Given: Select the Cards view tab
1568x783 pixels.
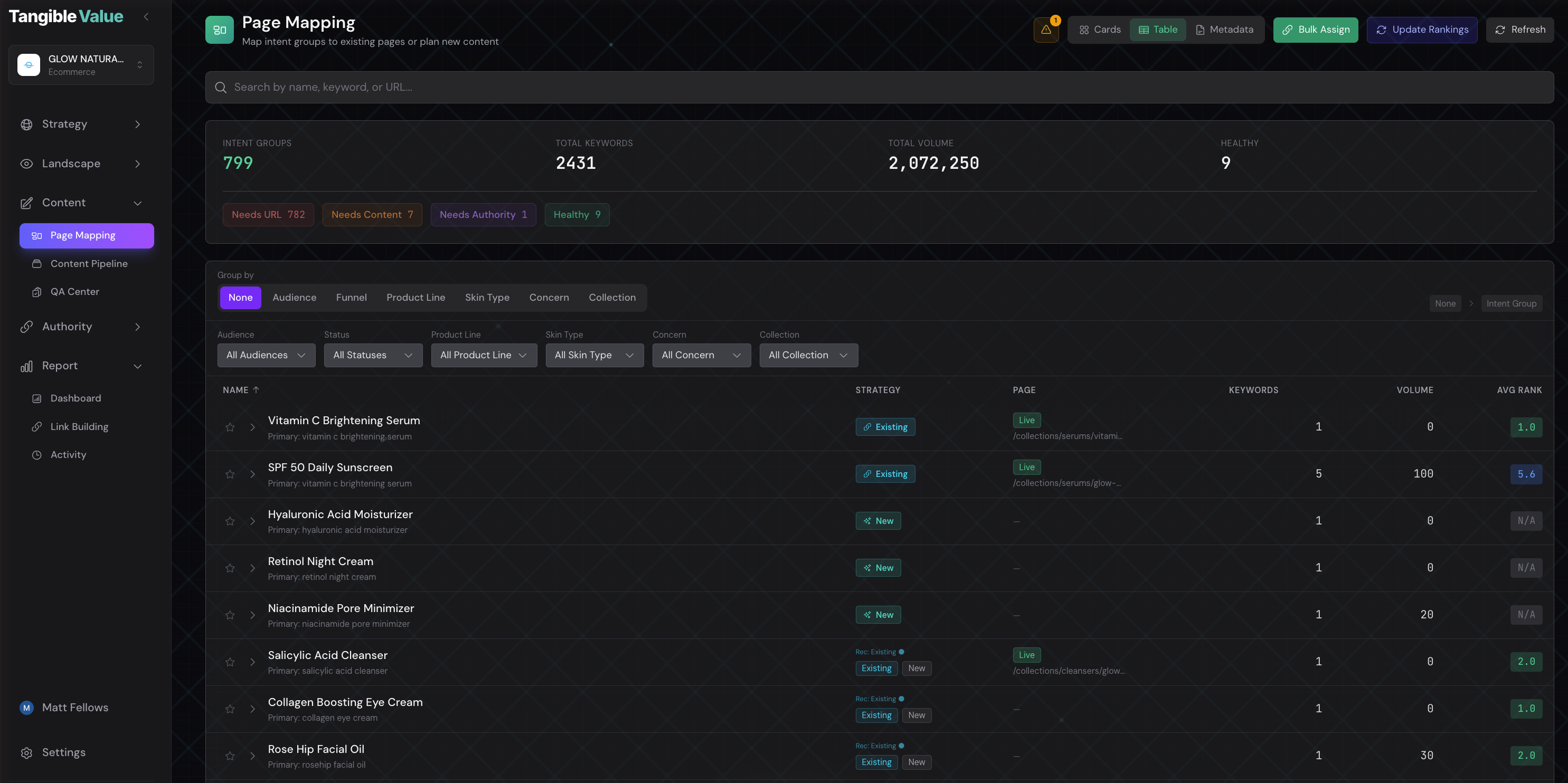Looking at the screenshot, I should (x=1098, y=29).
